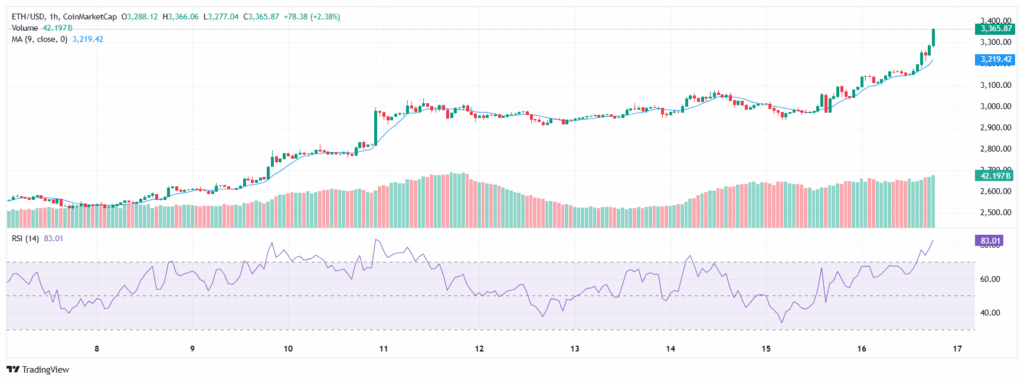Image resolution: width=1024 pixels, height=381 pixels.
Task: Click date label 11 on time axis
Action: [x=383, y=349]
